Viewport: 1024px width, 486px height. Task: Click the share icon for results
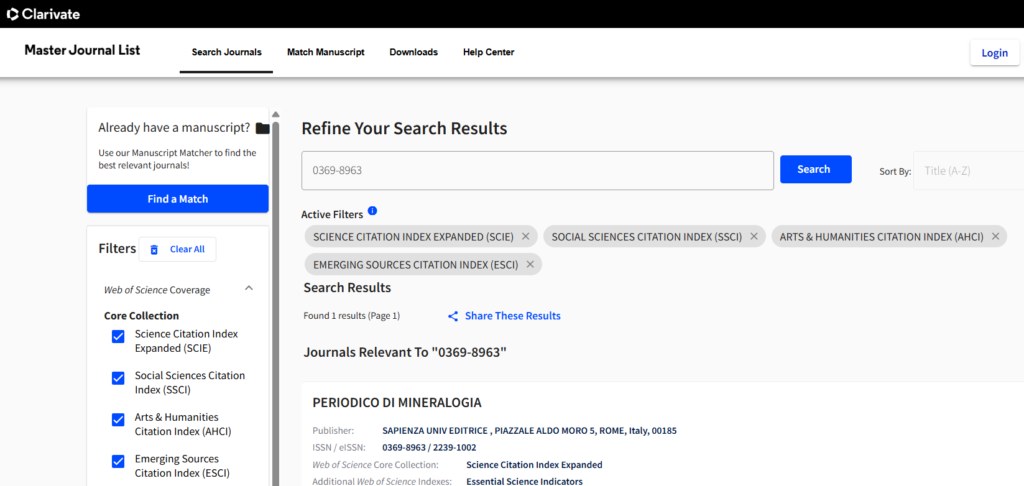453,316
